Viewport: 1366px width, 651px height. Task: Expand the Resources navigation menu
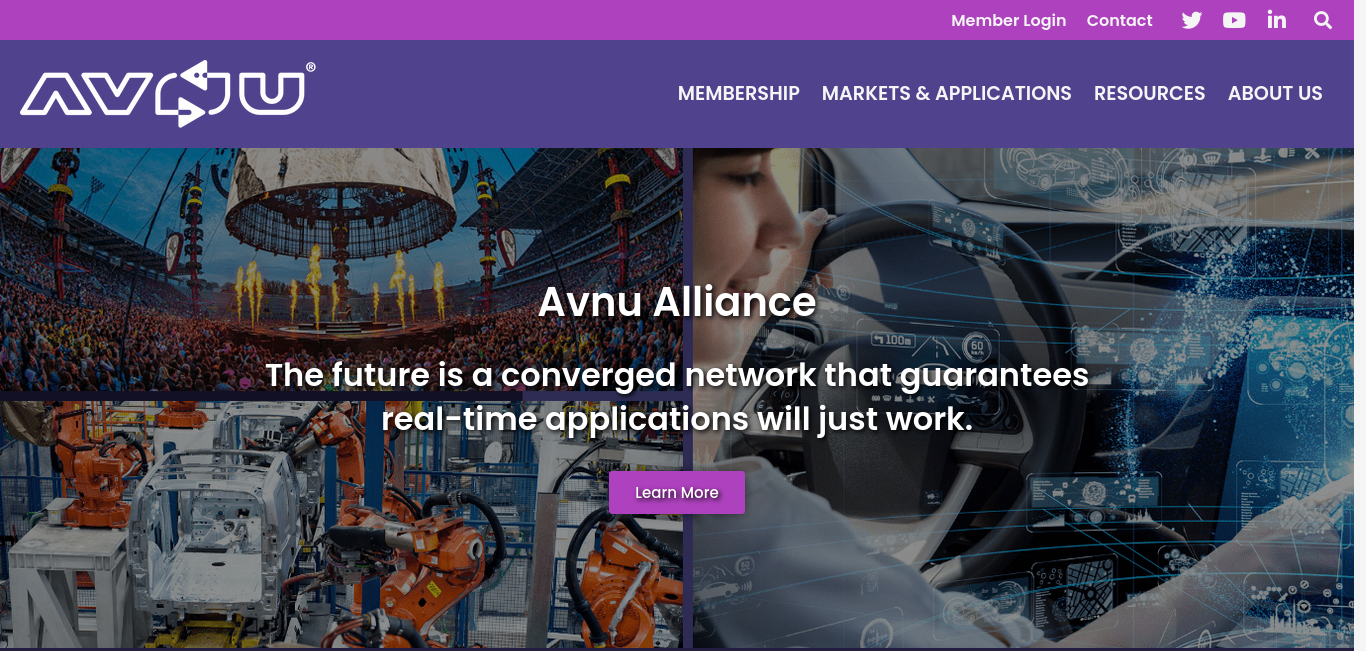click(x=1149, y=93)
